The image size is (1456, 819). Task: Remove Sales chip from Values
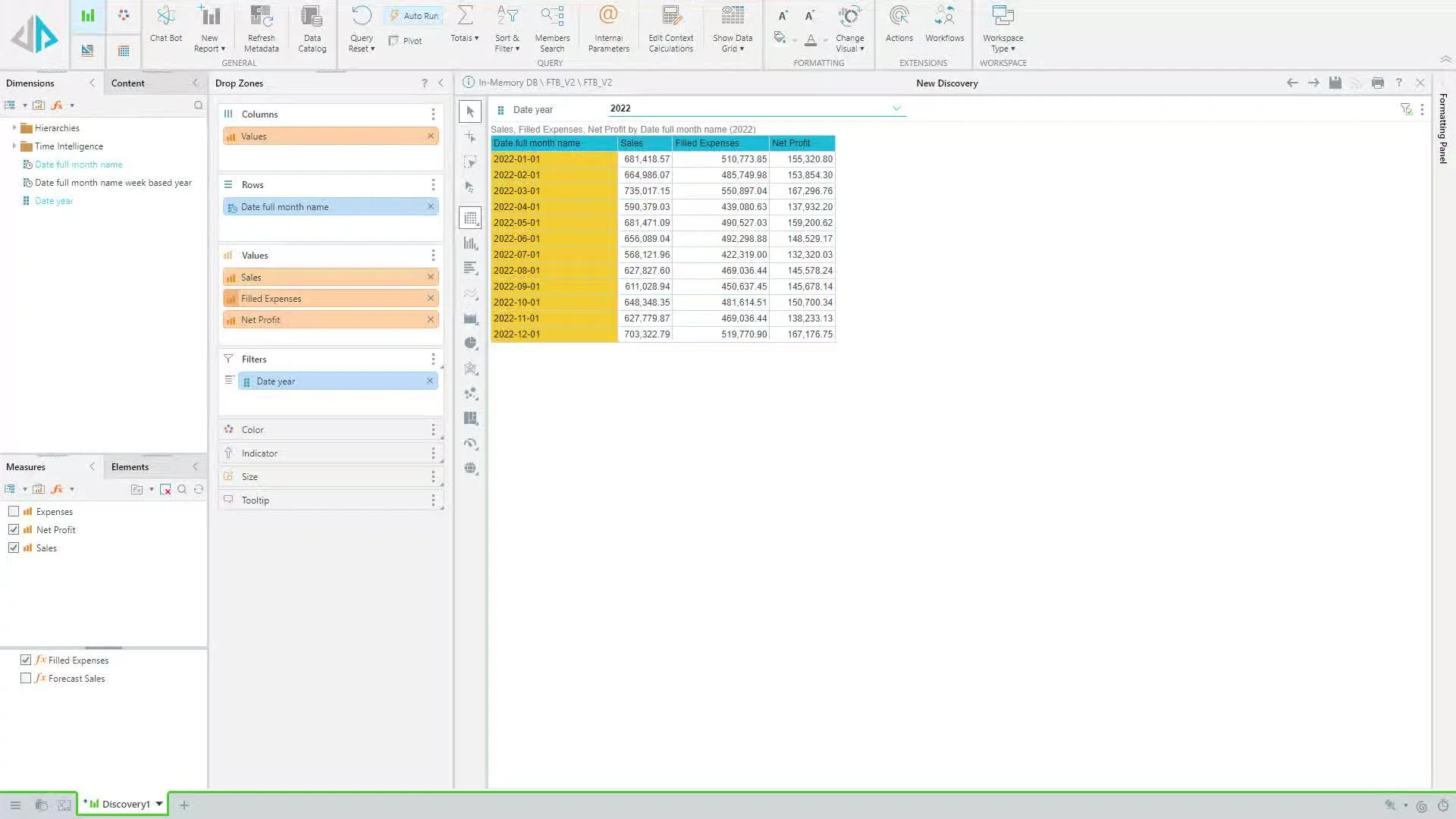pos(431,278)
